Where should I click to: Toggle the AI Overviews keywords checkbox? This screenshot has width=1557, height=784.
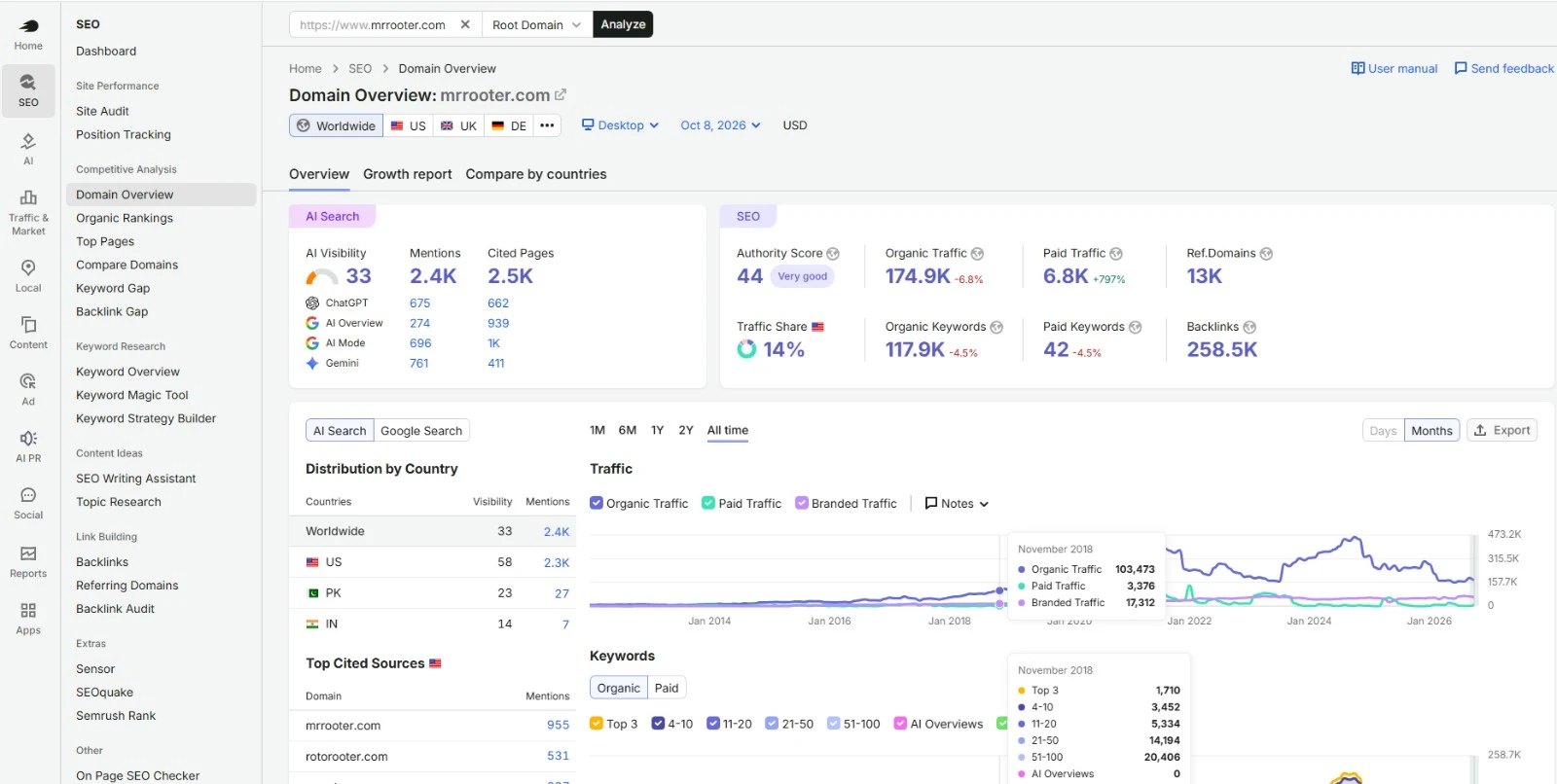click(900, 724)
